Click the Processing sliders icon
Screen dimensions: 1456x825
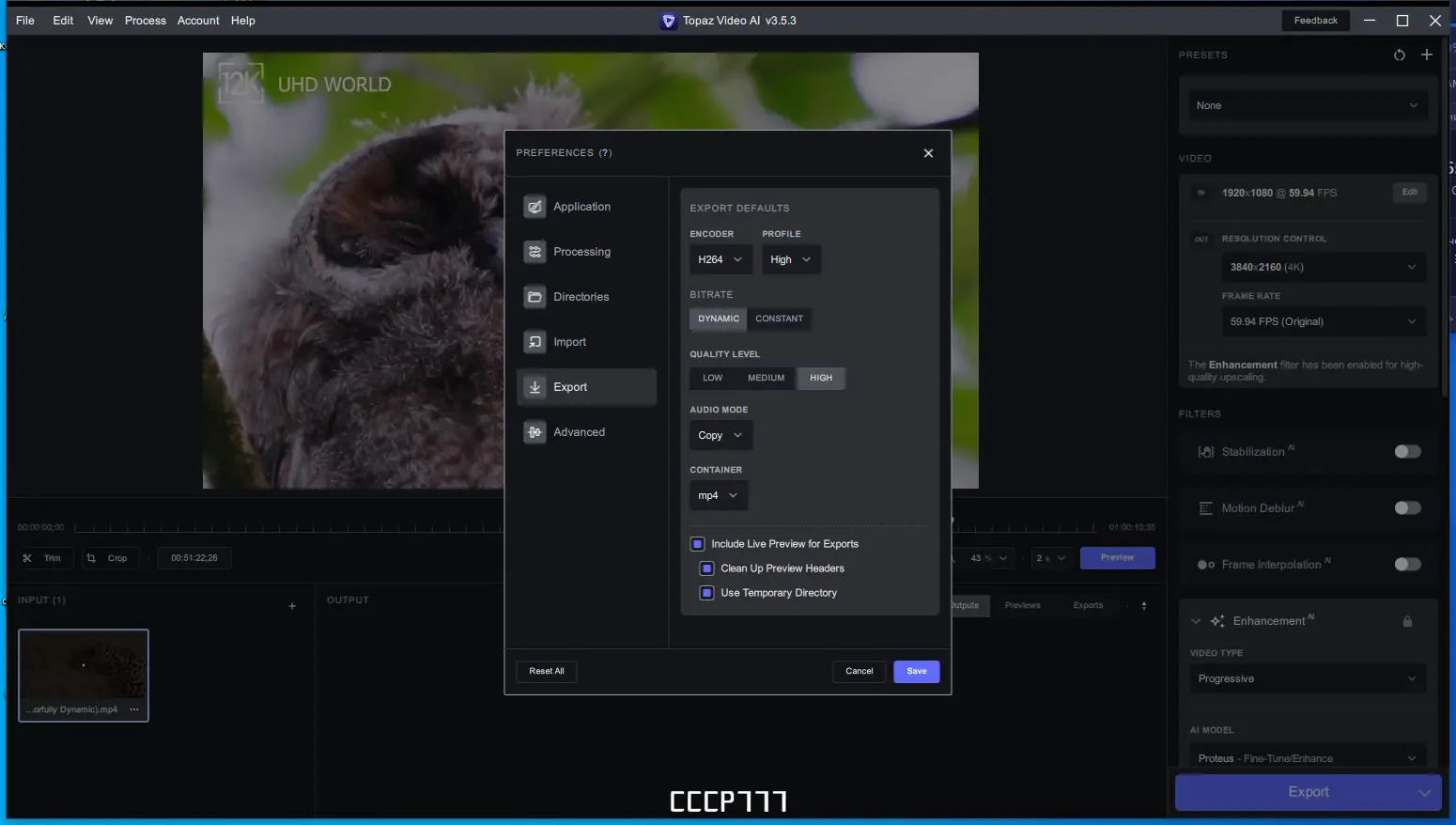(x=534, y=252)
